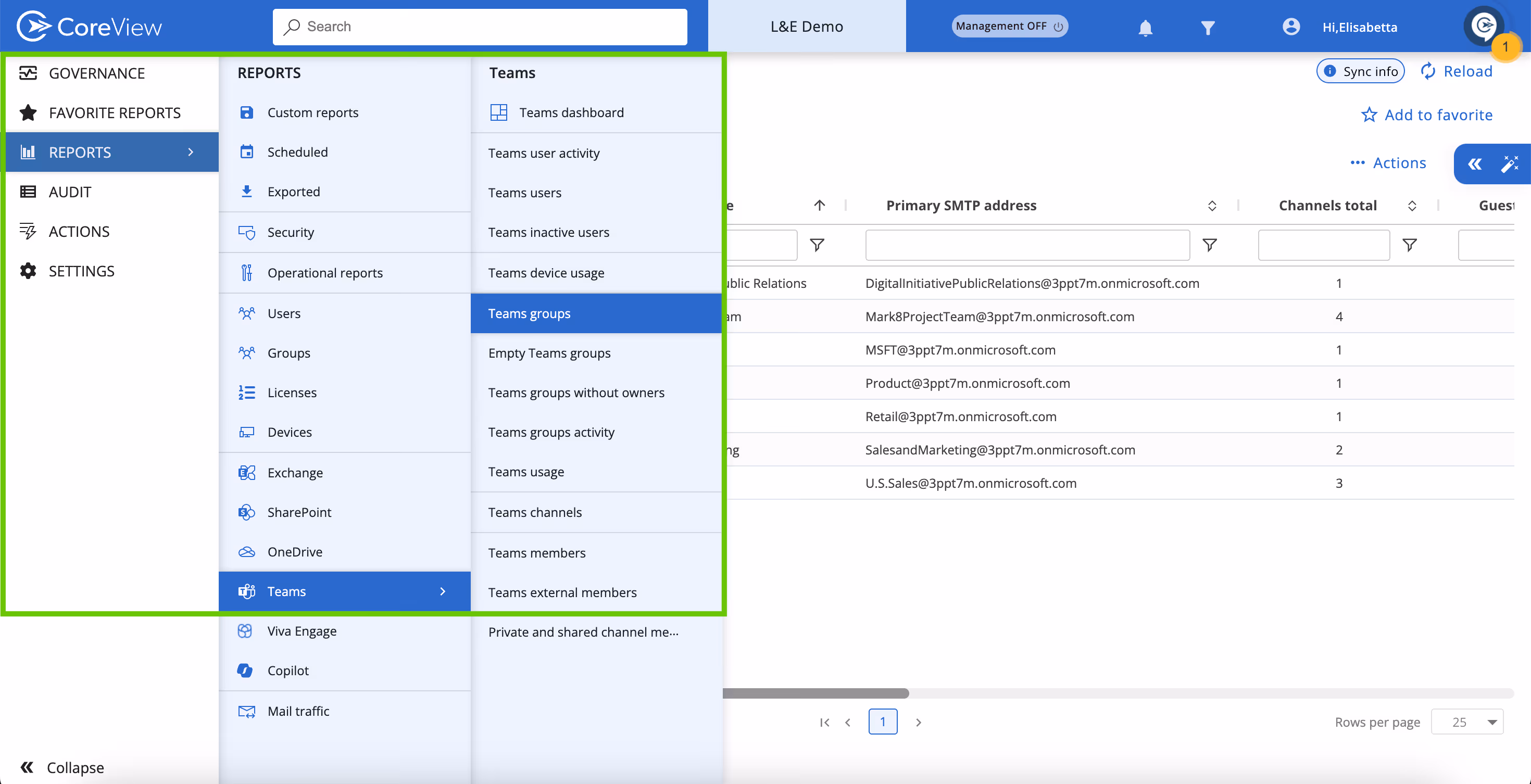Open the Actions menu
The width and height of the screenshot is (1531, 784).
tap(1388, 163)
